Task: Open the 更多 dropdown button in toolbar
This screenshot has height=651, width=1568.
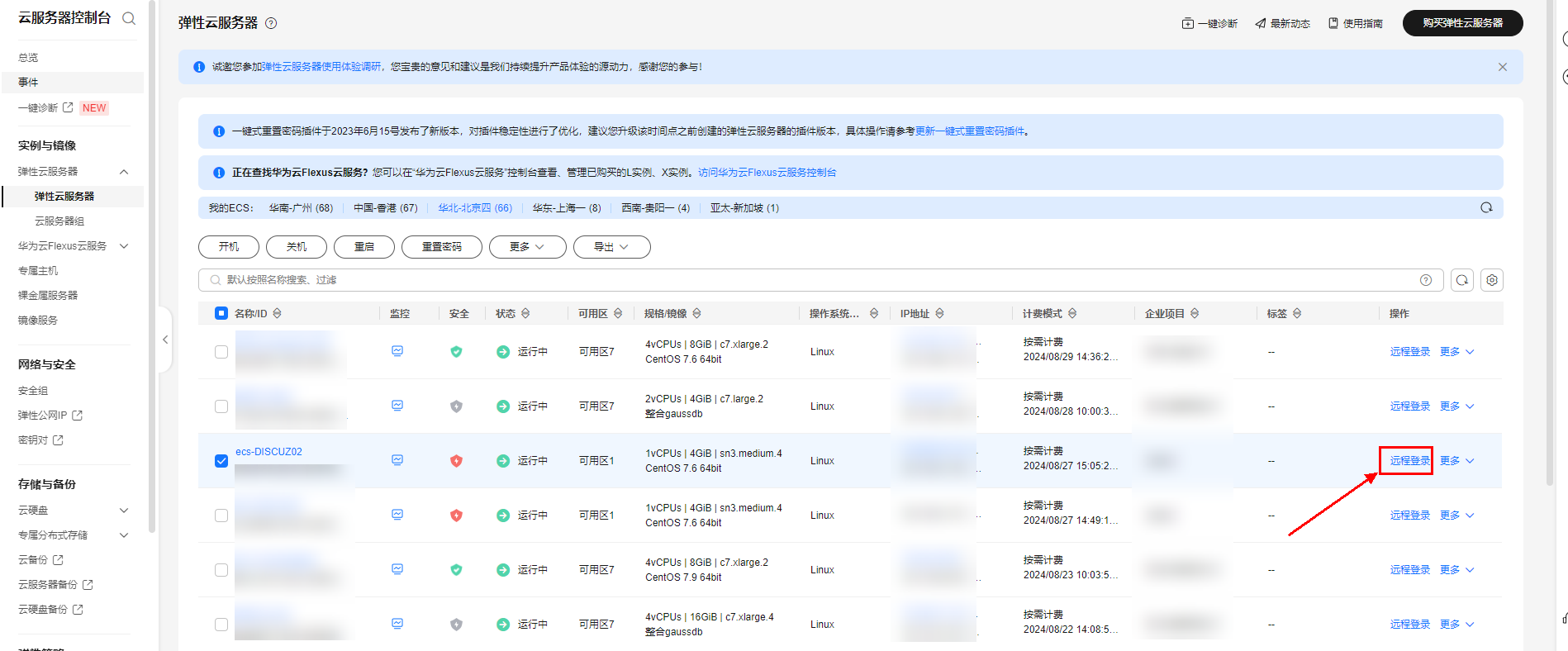Action: pos(527,247)
